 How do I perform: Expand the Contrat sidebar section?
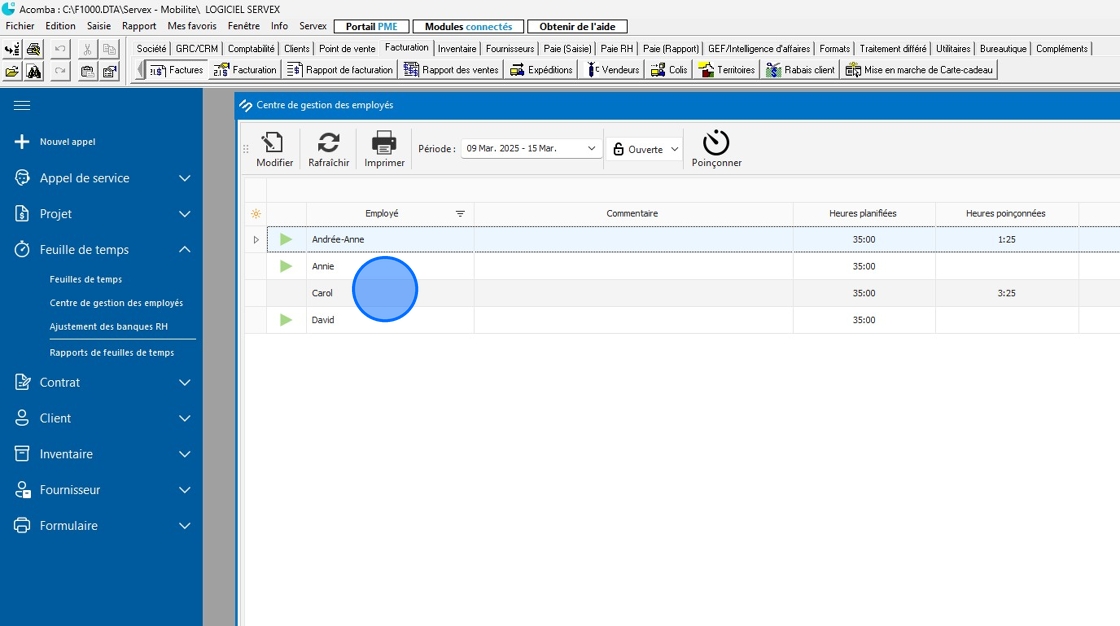pyautogui.click(x=184, y=382)
